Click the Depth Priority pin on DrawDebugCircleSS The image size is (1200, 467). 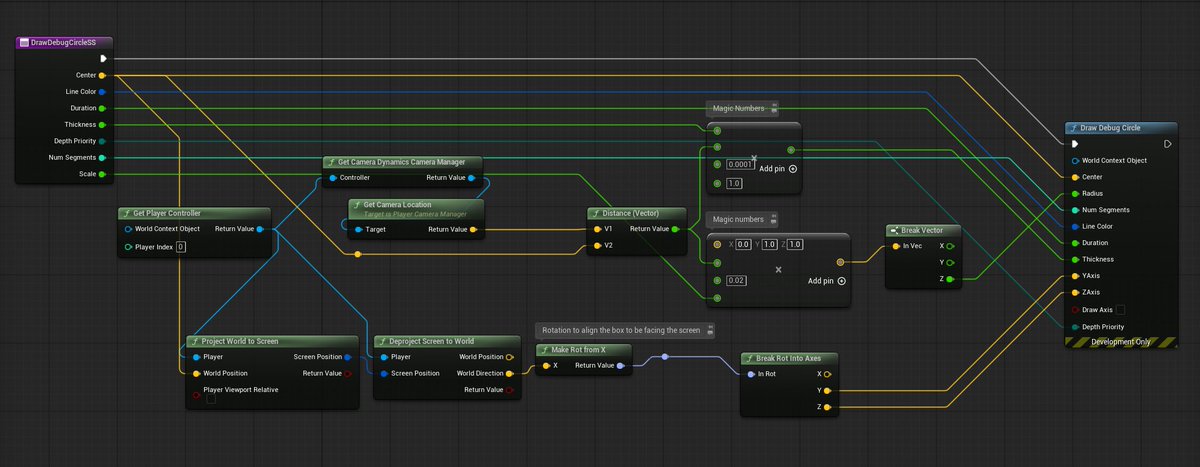103,141
